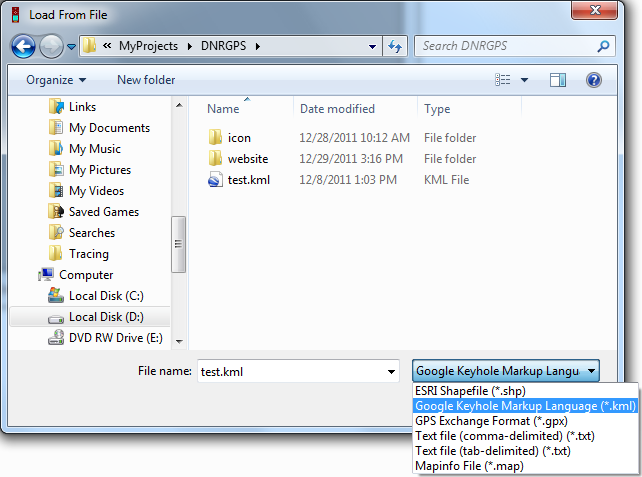Open the Help question mark icon
642x477 pixels.
click(592, 79)
